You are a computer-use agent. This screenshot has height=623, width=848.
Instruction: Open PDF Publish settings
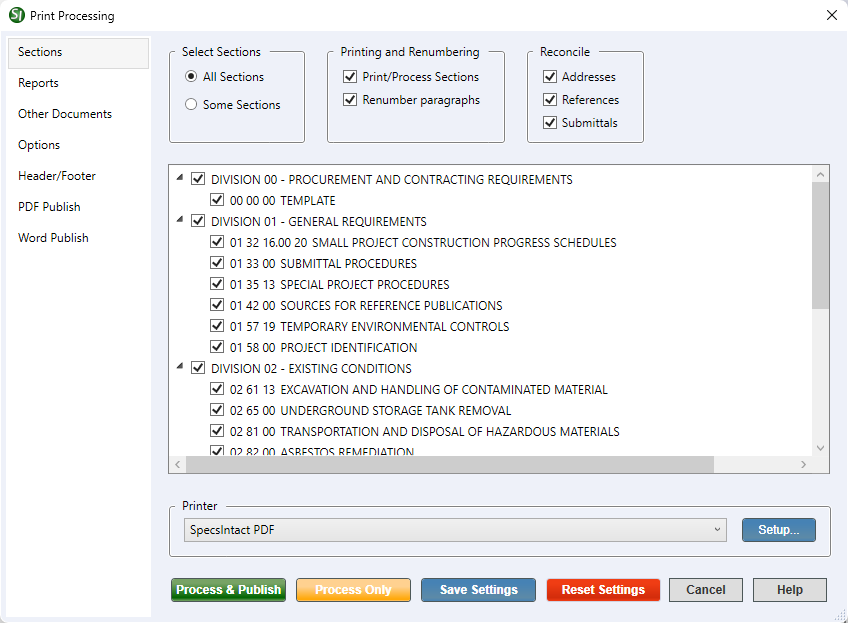49,207
